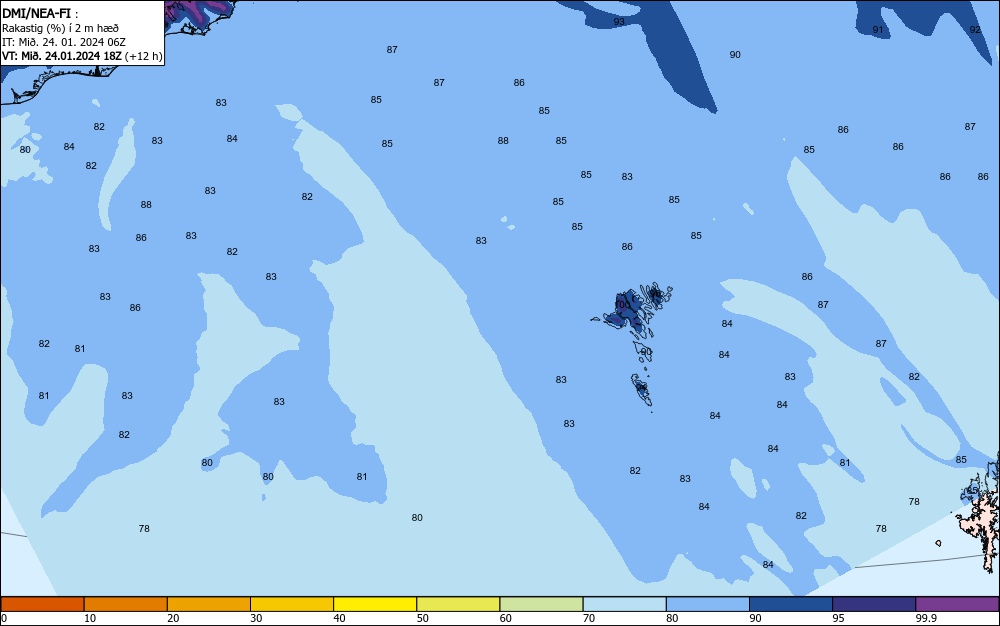Pick the golden 30–40 legend swatch

point(292,604)
